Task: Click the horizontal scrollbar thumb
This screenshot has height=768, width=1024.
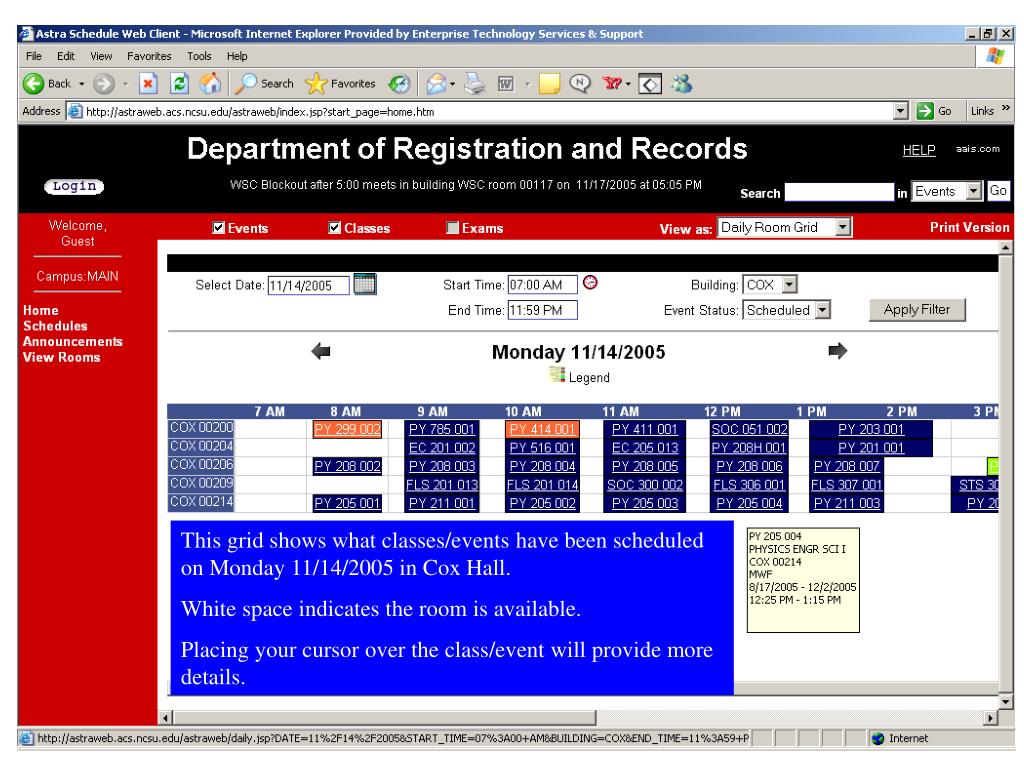Action: [385, 718]
